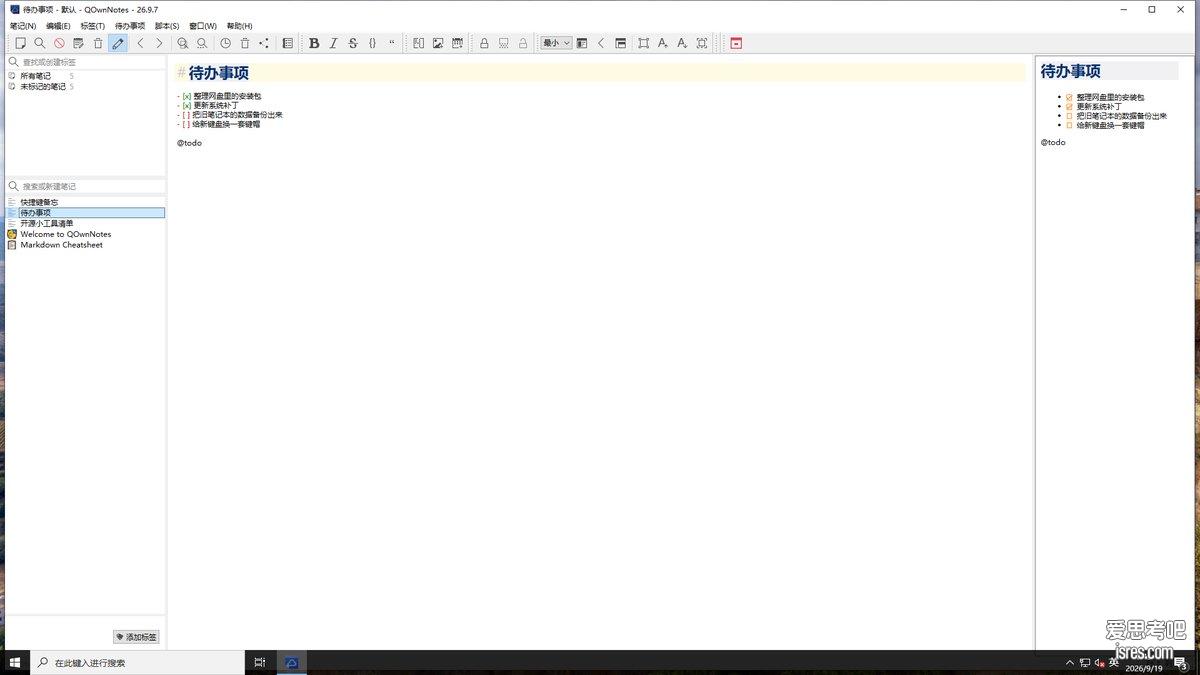Toggle the pencil edit-mode icon

pos(118,43)
